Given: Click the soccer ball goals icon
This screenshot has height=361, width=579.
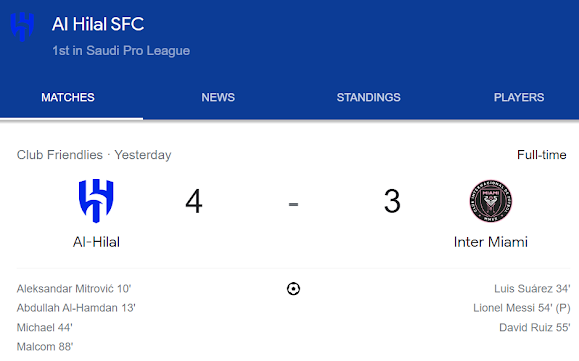Looking at the screenshot, I should (x=294, y=289).
